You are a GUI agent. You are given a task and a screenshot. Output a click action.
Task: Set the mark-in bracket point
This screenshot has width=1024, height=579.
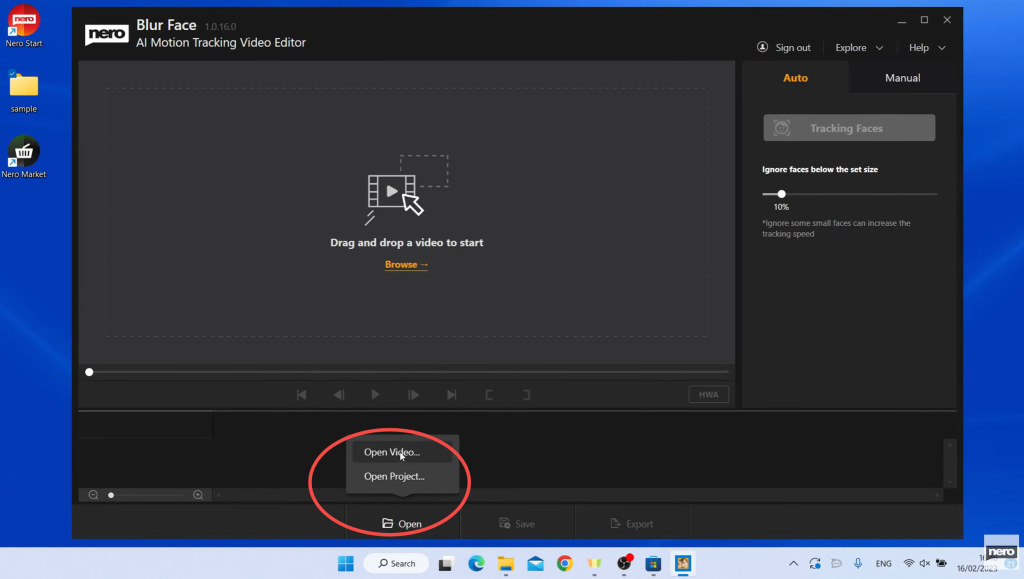point(489,395)
